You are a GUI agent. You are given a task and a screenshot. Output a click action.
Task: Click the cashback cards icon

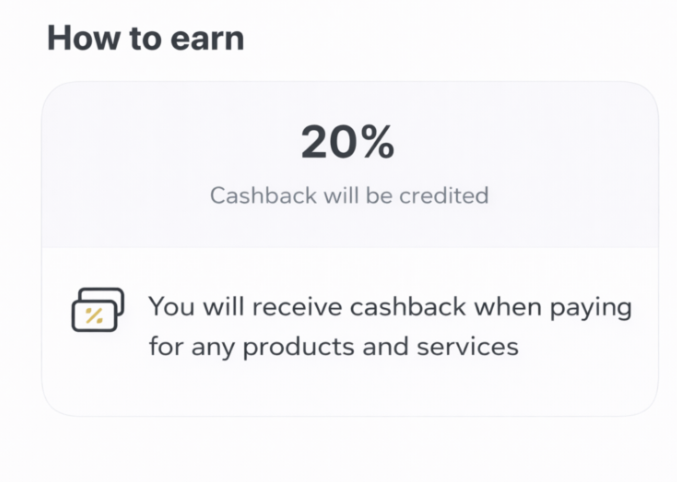pyautogui.click(x=97, y=310)
